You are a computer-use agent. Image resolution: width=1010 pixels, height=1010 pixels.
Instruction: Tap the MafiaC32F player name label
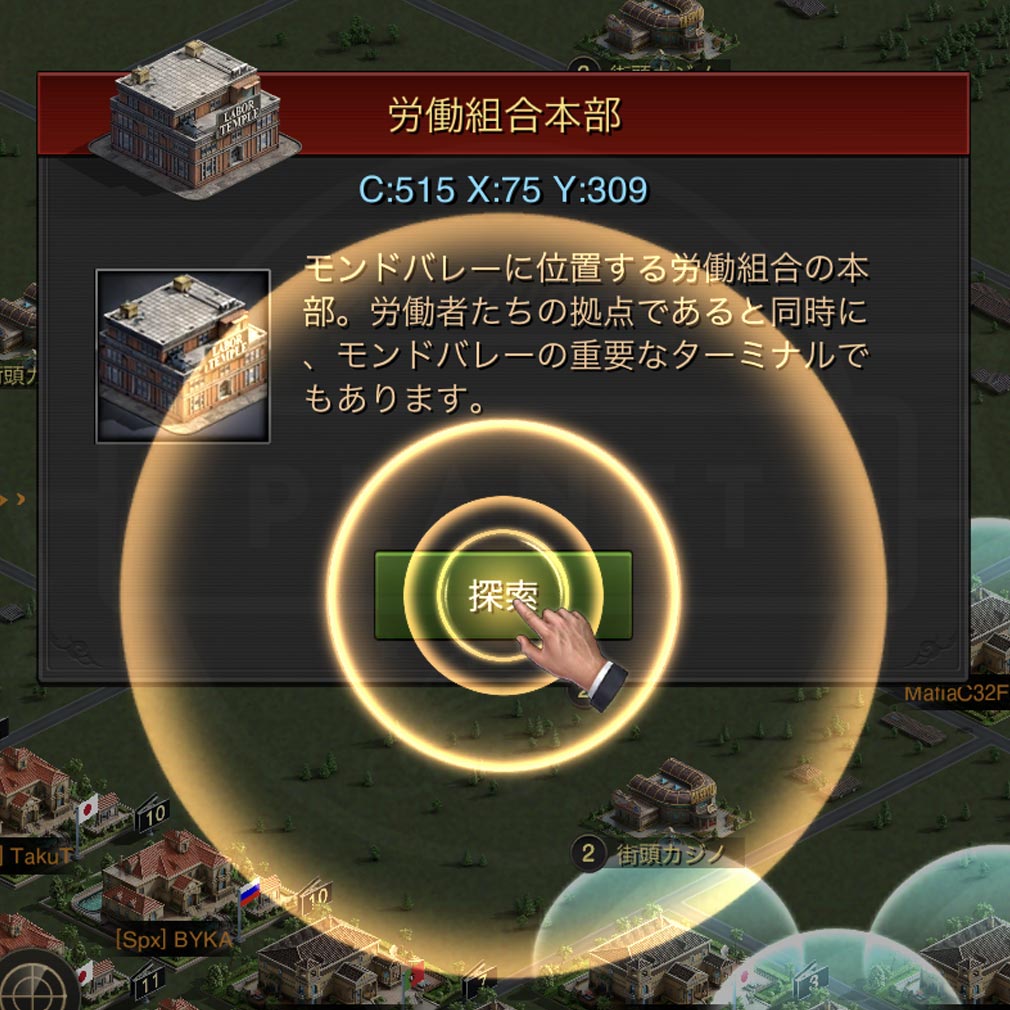[956, 694]
